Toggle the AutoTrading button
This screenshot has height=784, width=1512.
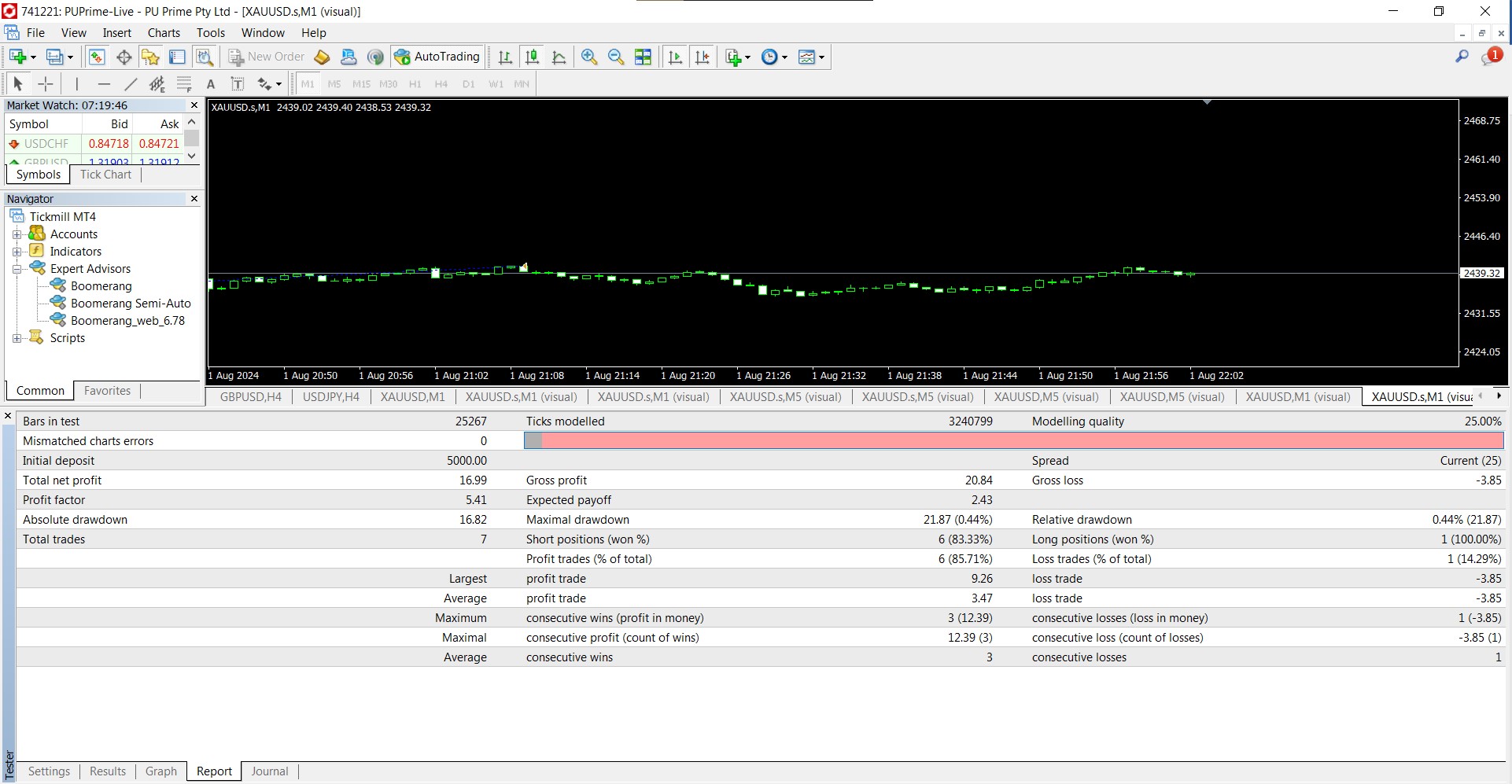point(437,57)
